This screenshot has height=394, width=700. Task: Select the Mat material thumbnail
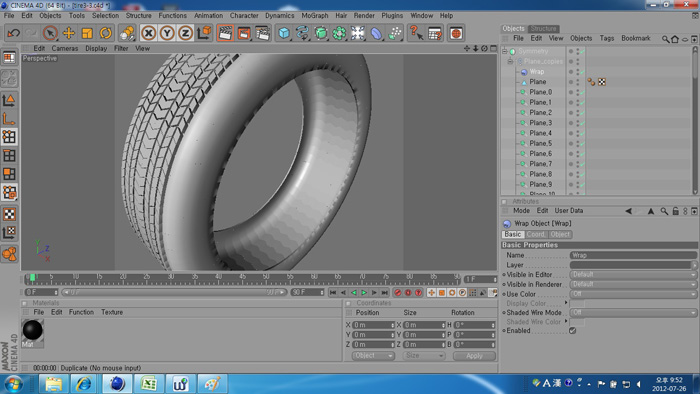[x=33, y=333]
